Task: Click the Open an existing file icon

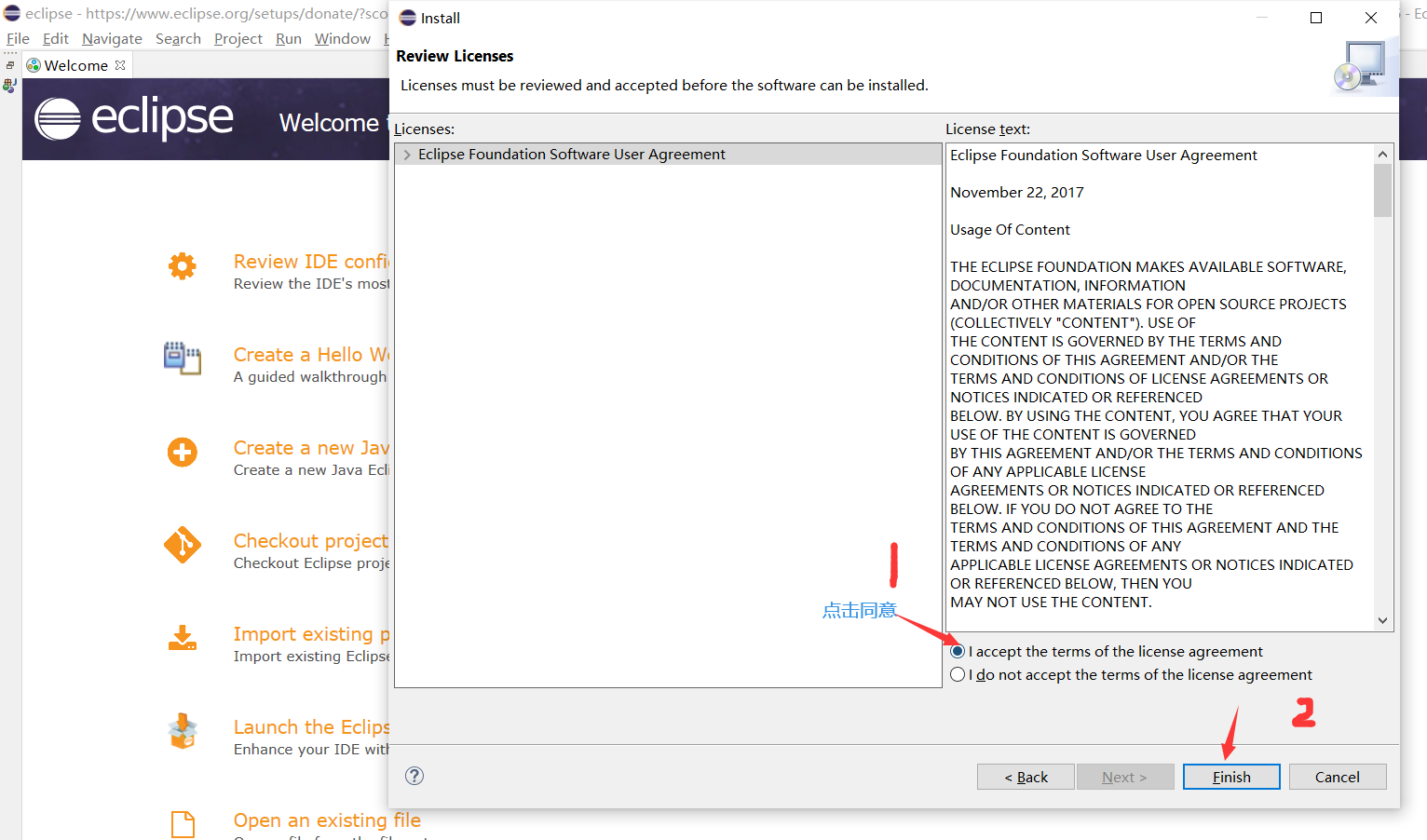Action: coord(183,825)
